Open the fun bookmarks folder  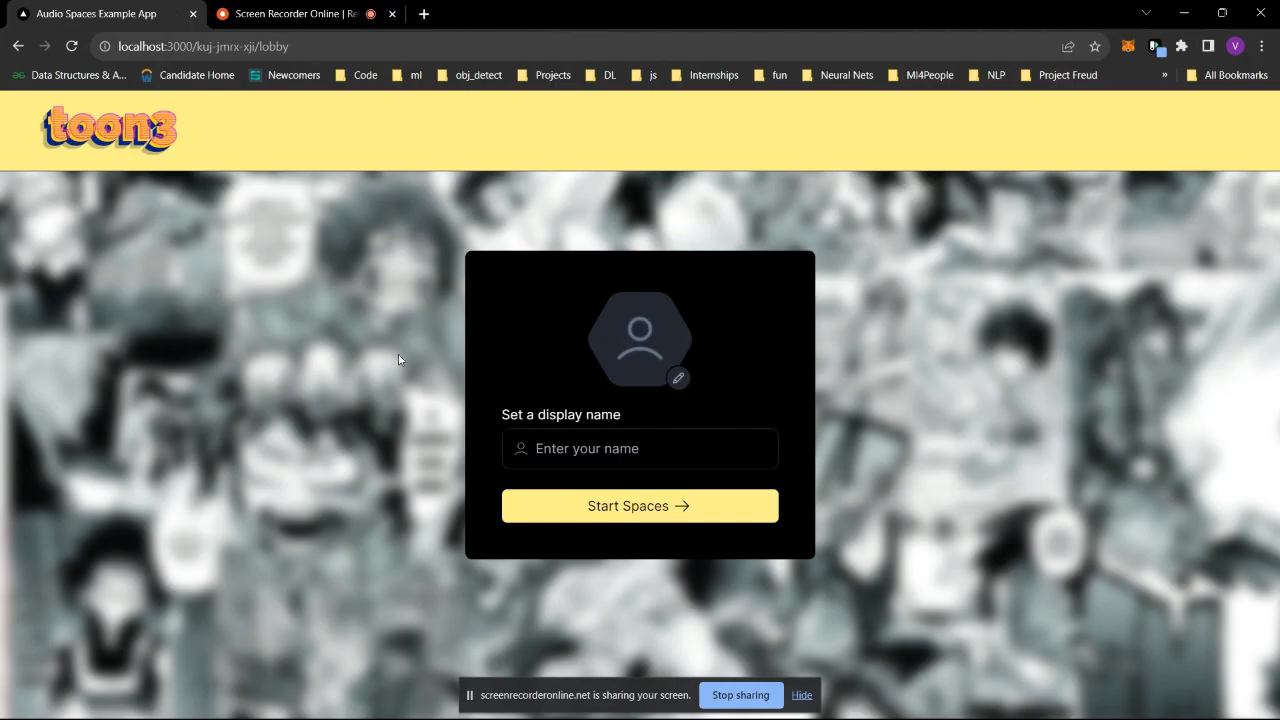770,75
